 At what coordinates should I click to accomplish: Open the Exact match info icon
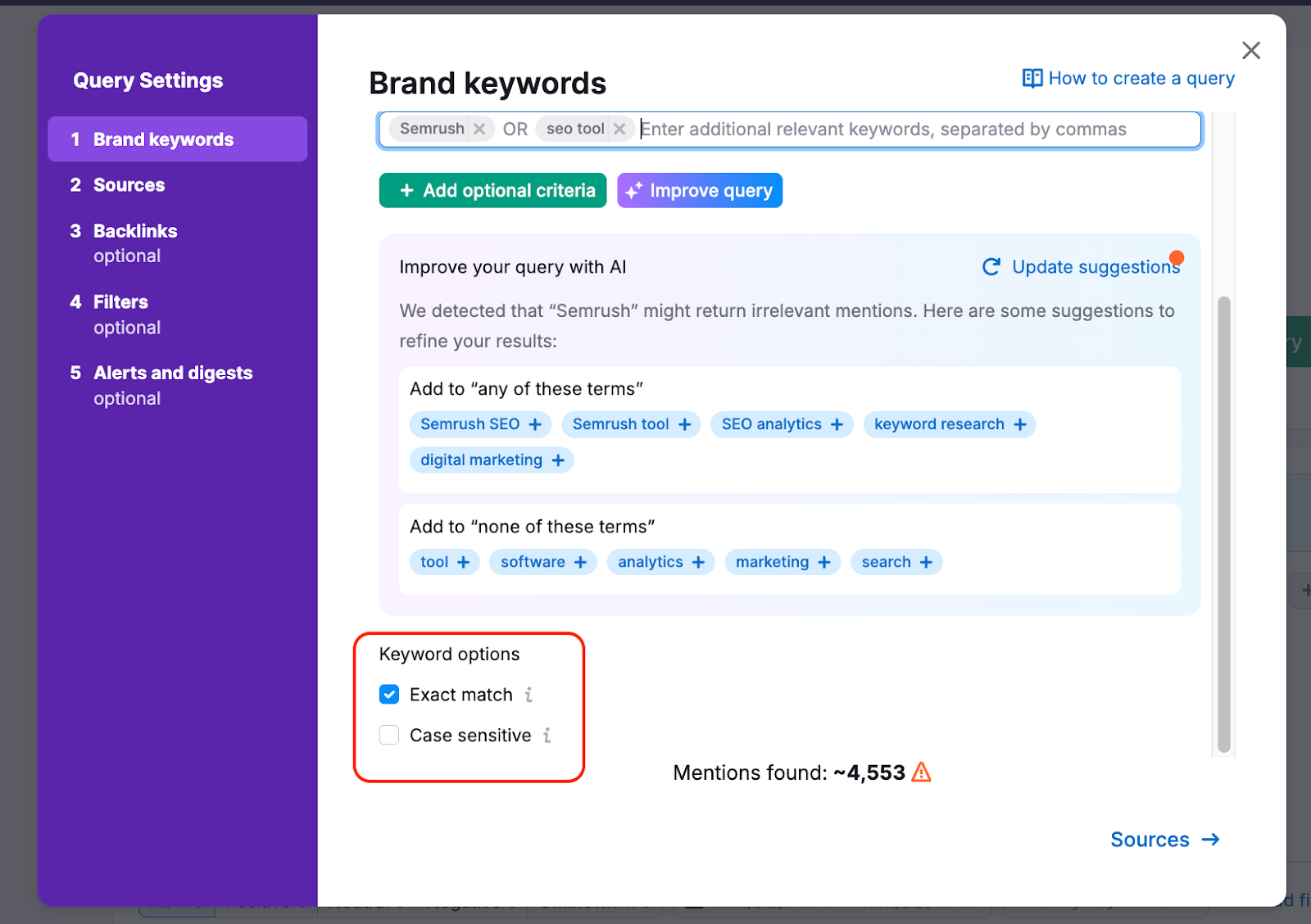[x=528, y=695]
